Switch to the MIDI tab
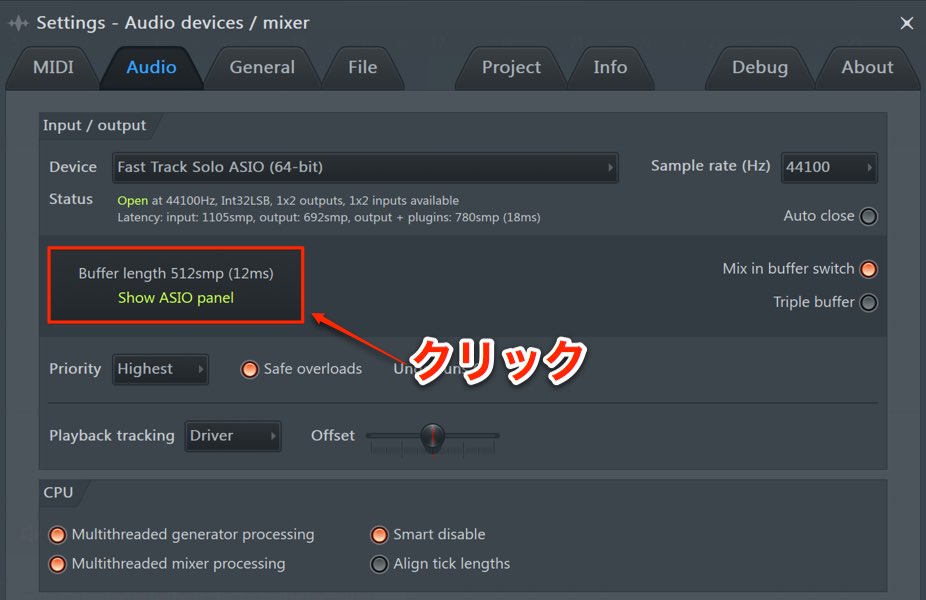Viewport: 926px width, 600px height. pyautogui.click(x=53, y=67)
